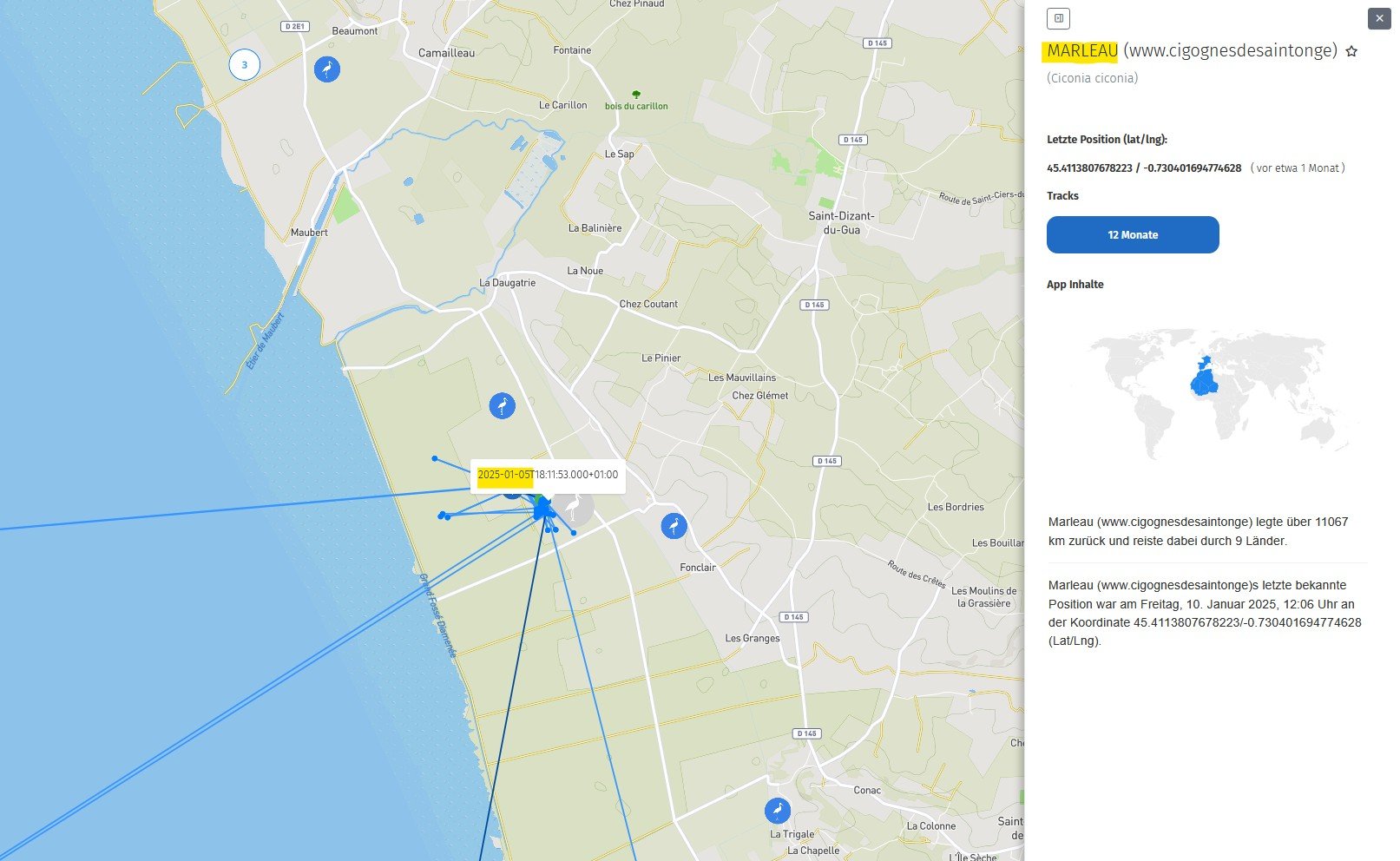This screenshot has height=861, width=1400.
Task: Expand the cluster marker labeled 3
Action: (244, 65)
